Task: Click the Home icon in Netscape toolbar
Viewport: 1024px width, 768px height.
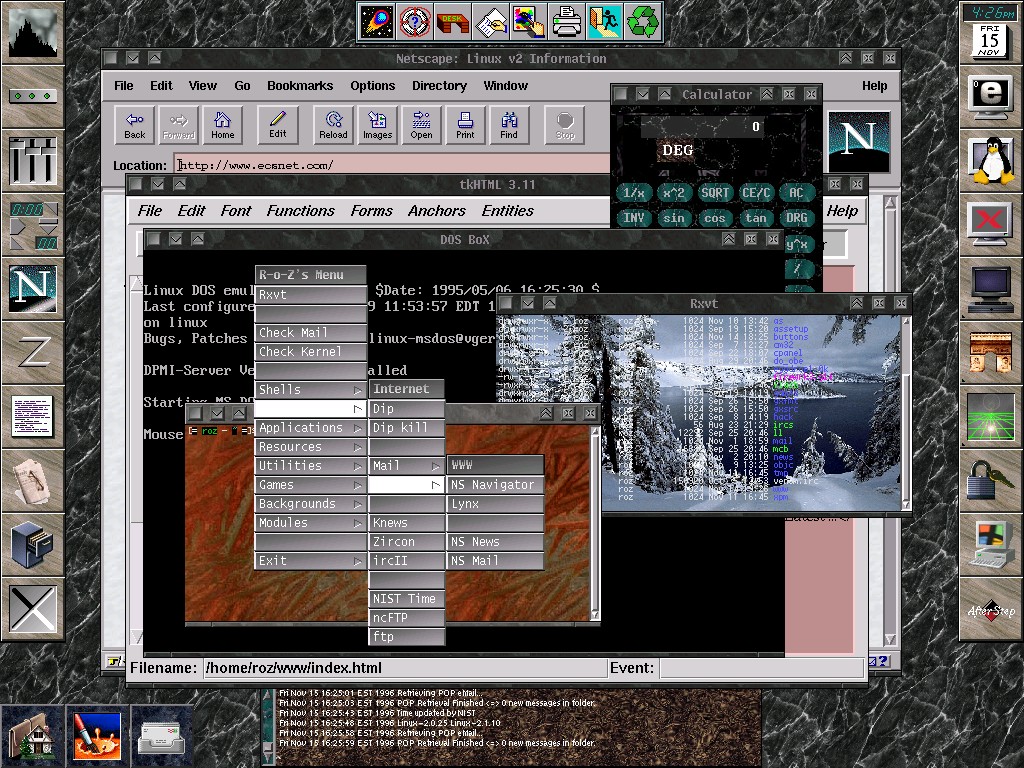Action: (x=222, y=124)
